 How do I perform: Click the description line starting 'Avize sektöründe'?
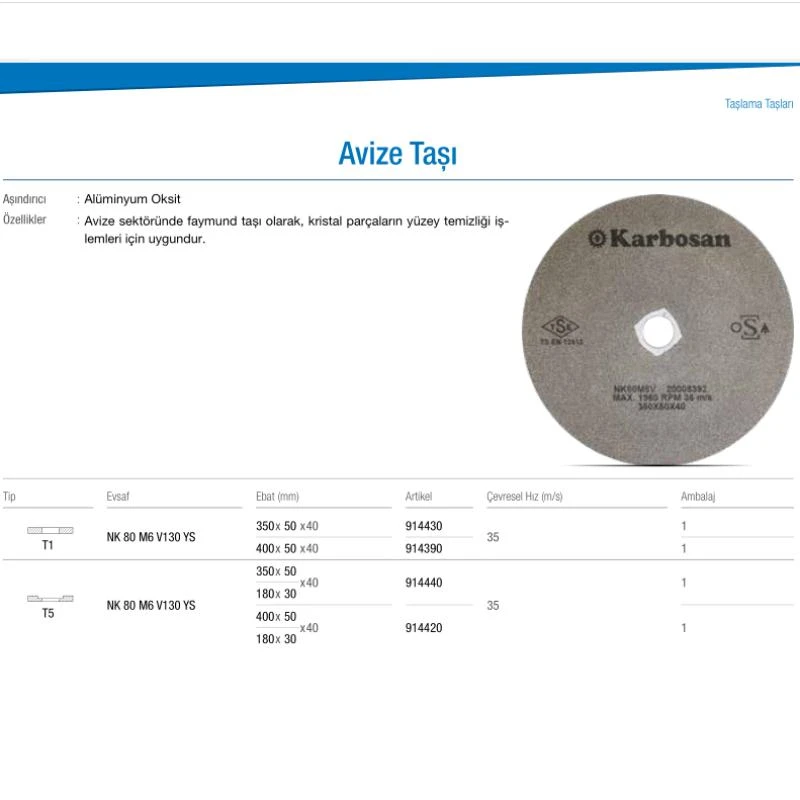tap(296, 221)
